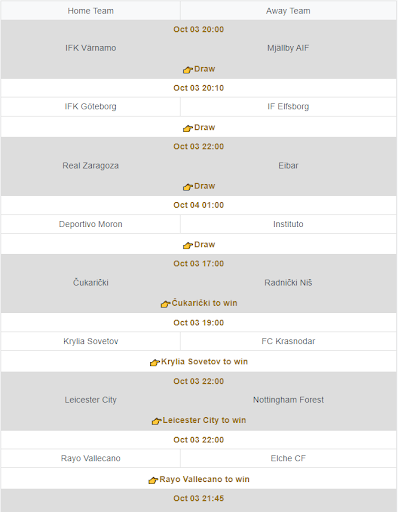Click the Leicester City to win prediction

point(204,420)
